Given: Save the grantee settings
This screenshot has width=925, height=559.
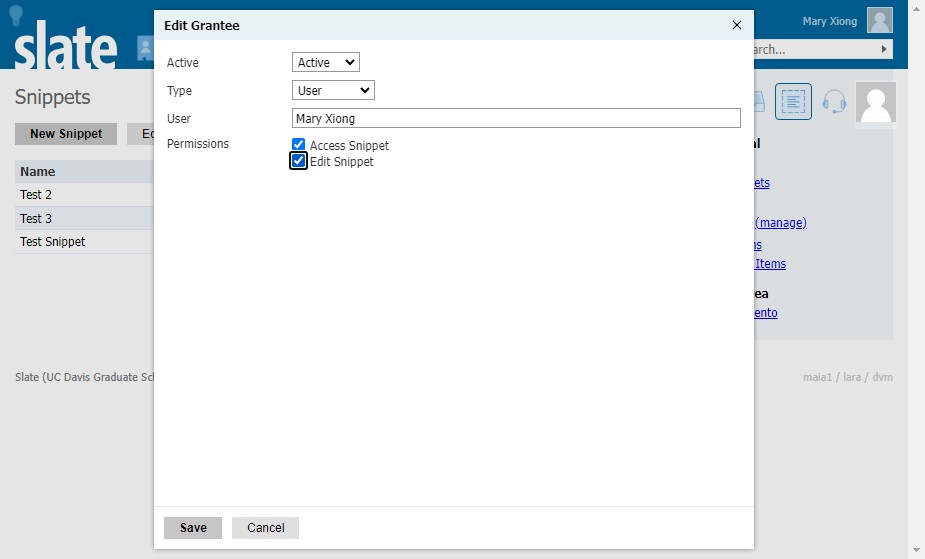Looking at the screenshot, I should (193, 528).
